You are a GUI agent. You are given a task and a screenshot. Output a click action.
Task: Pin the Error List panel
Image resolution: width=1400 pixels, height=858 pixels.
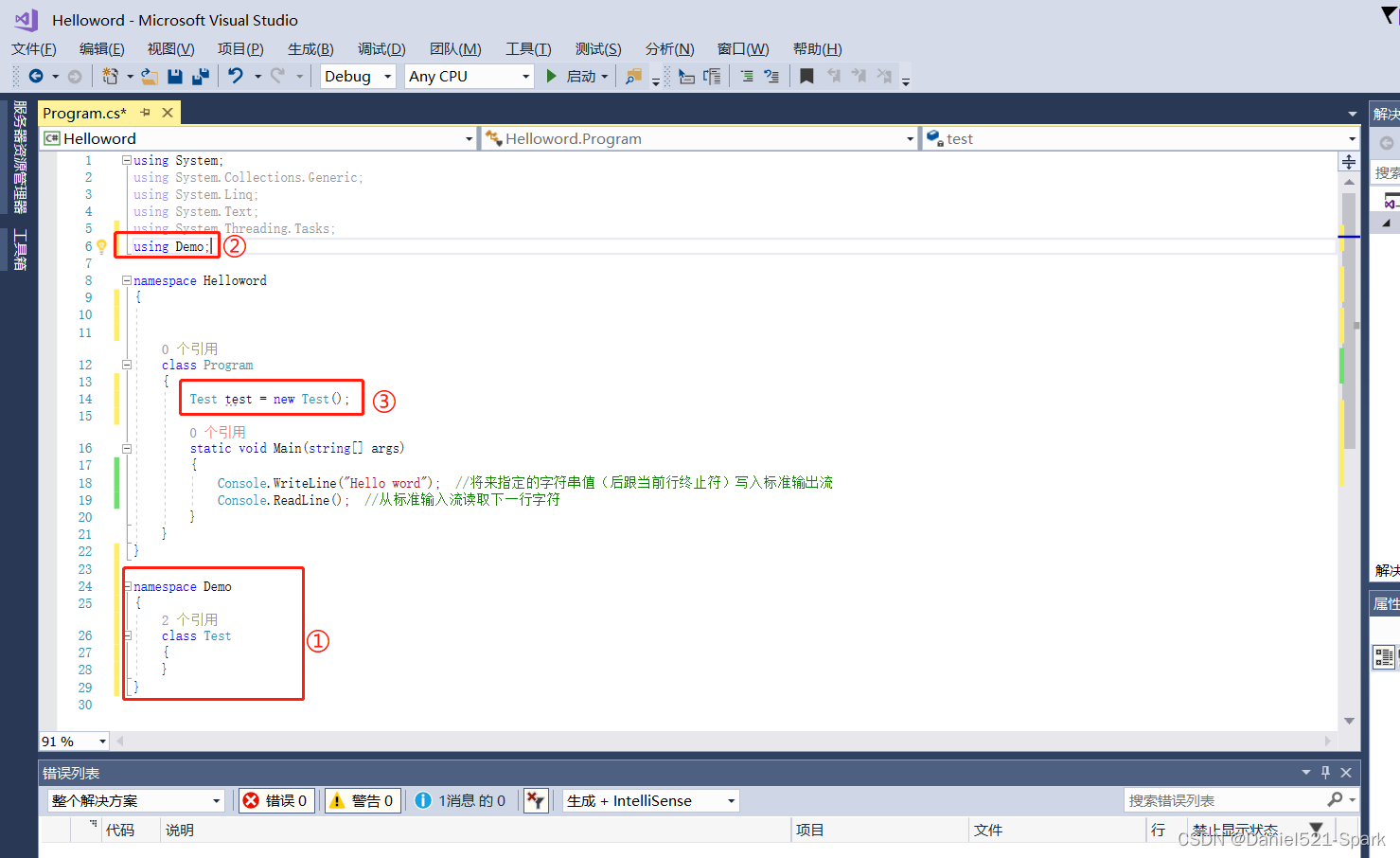1325,773
